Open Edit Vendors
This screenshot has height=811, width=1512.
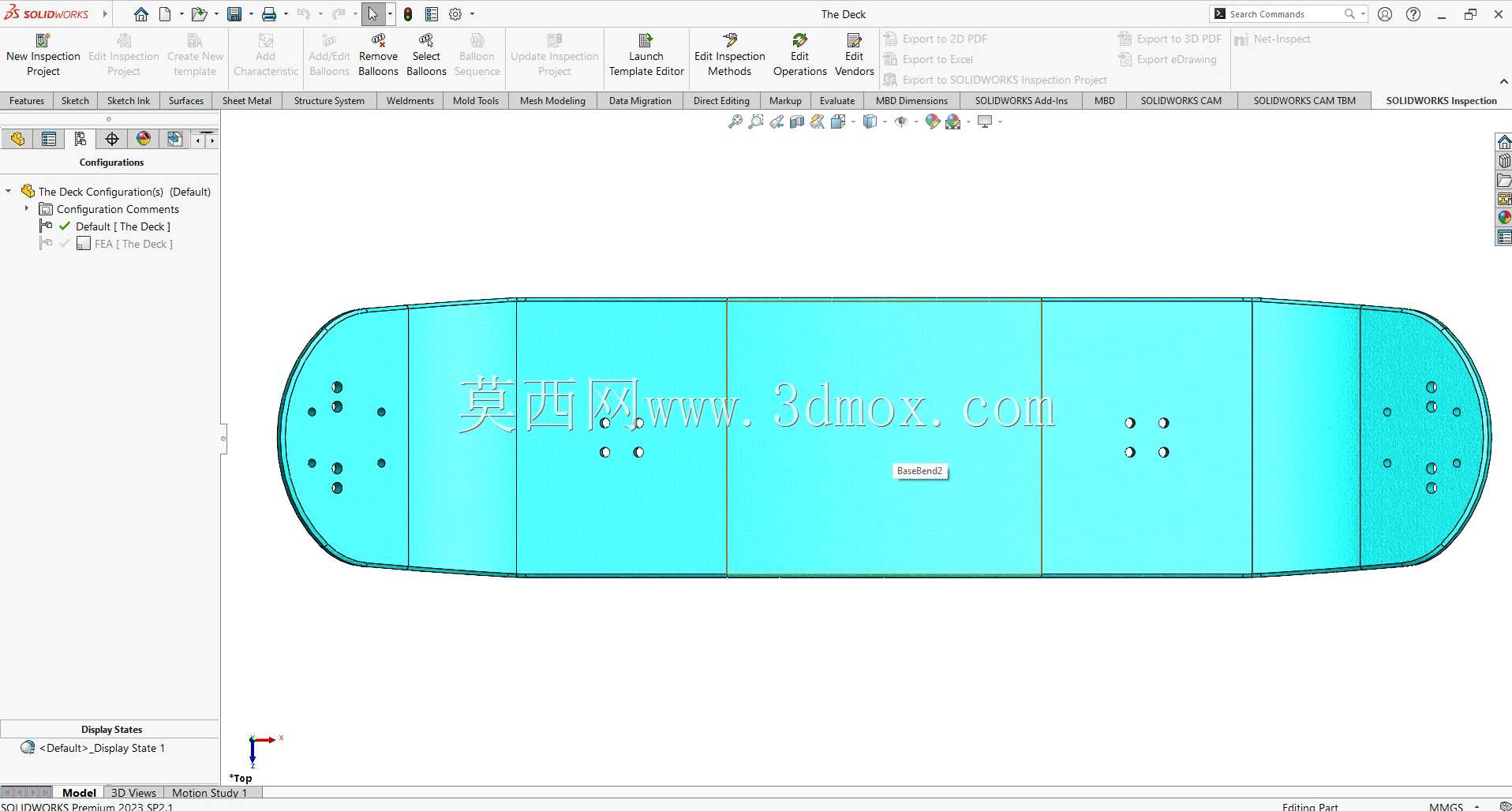854,55
